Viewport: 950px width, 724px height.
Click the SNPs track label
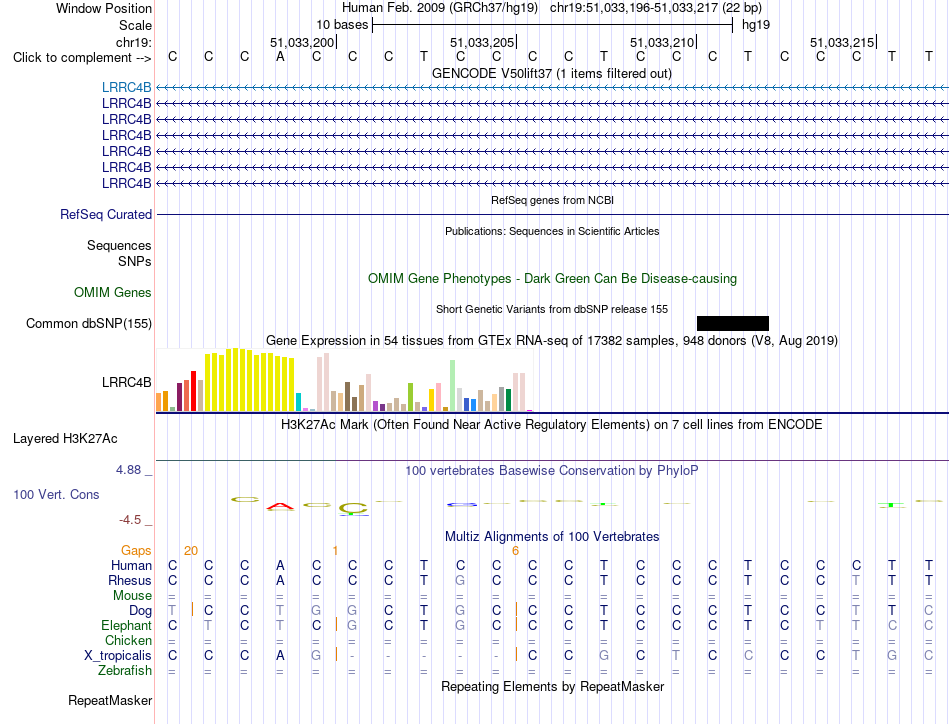pyautogui.click(x=135, y=261)
